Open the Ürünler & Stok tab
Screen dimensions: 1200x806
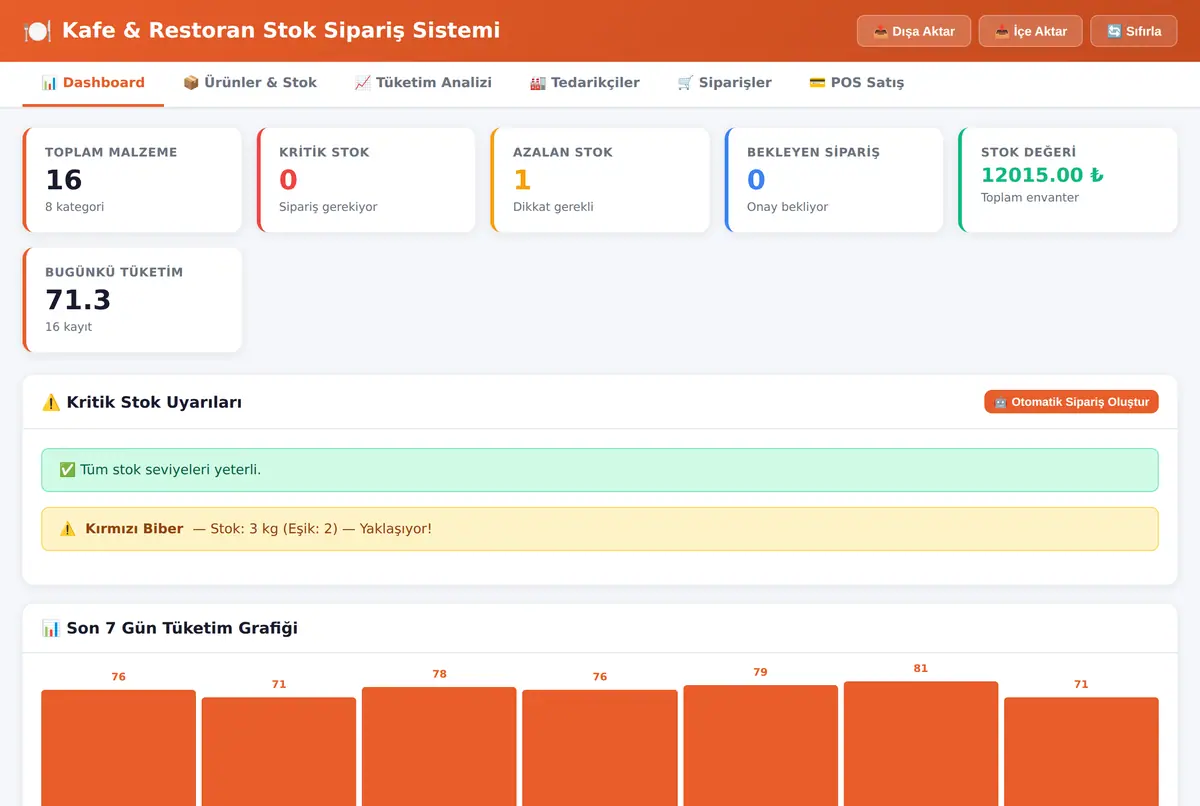point(250,83)
